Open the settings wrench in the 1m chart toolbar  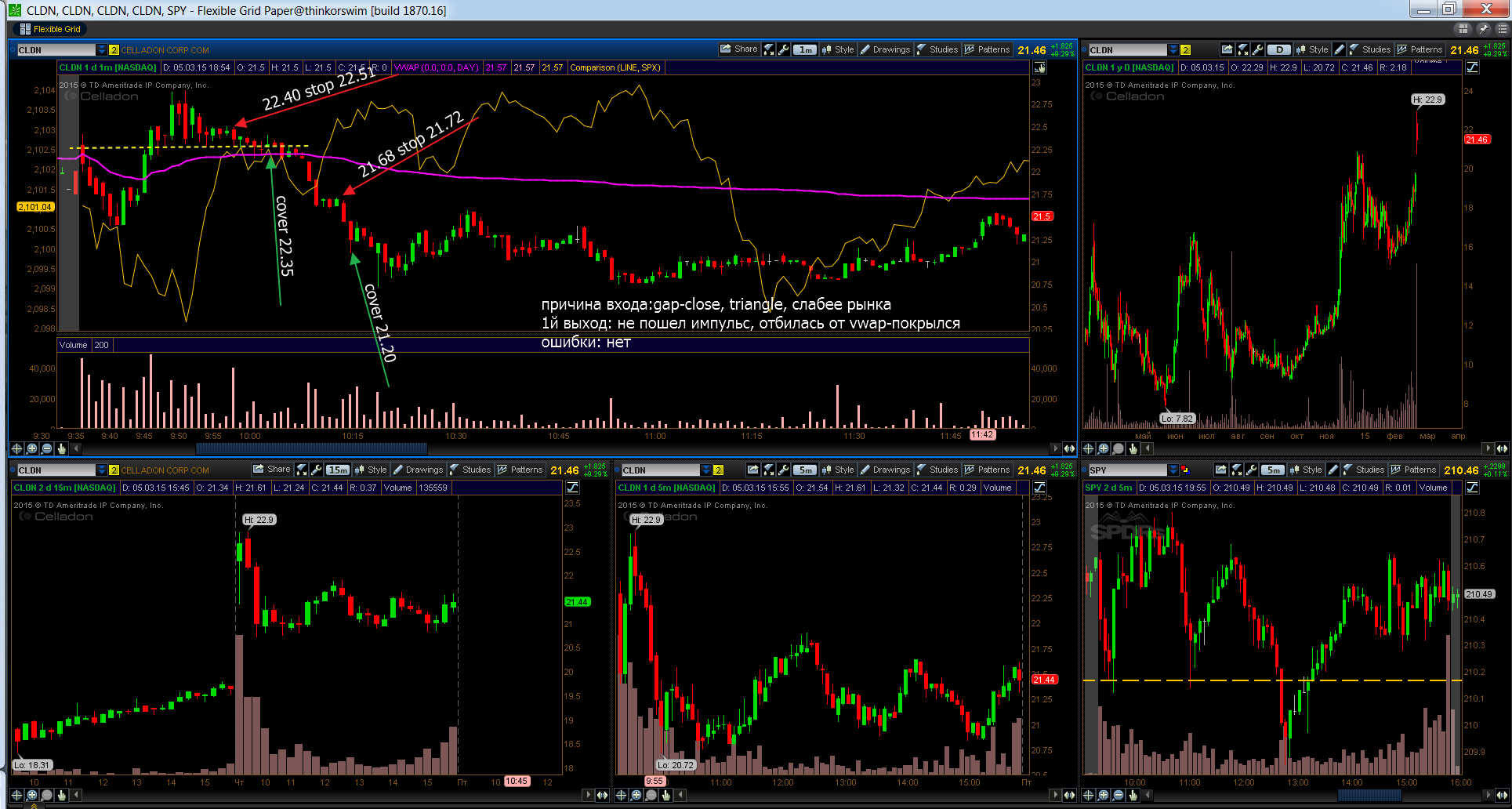tap(783, 49)
